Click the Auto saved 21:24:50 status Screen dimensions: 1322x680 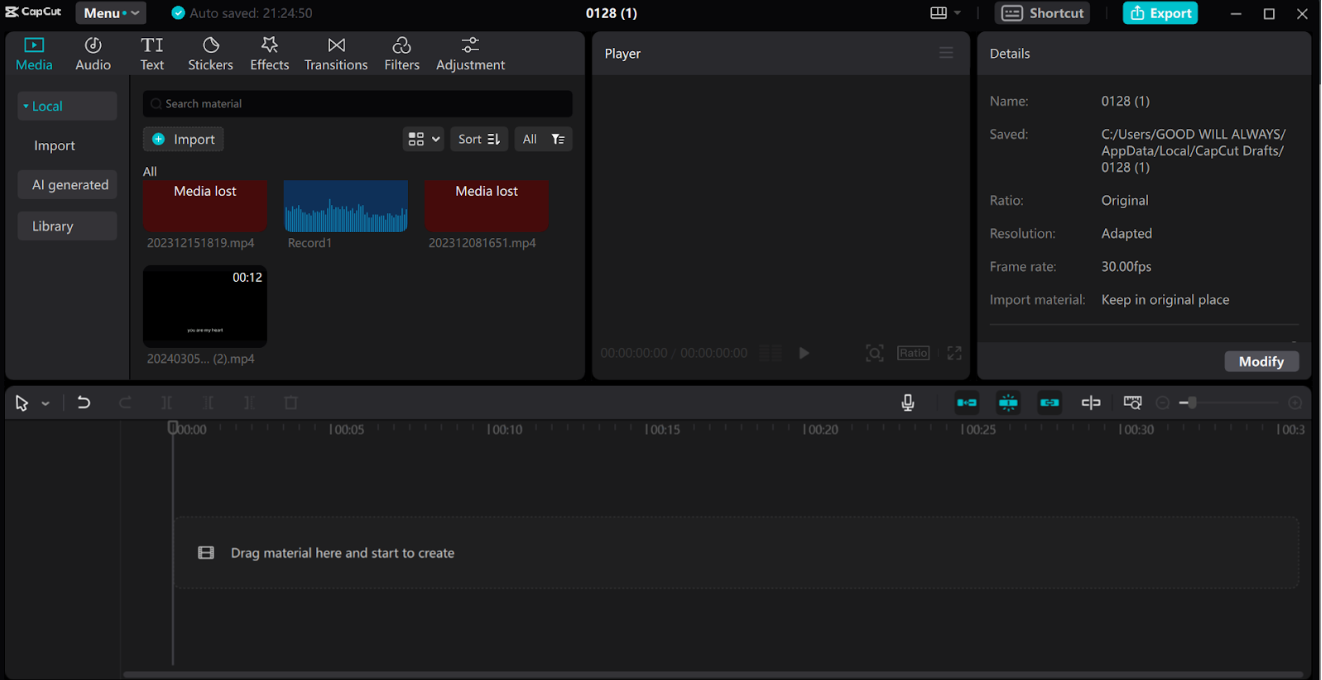tap(242, 13)
